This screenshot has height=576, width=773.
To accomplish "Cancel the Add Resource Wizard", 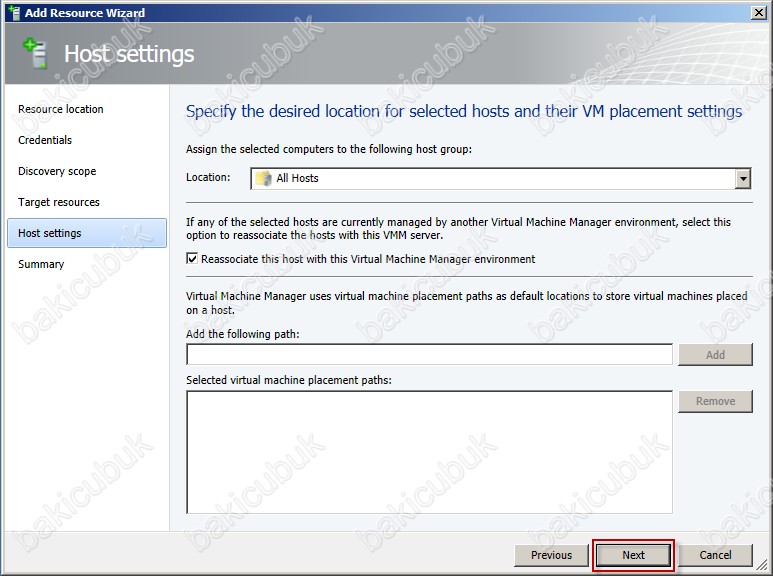I will point(715,555).
